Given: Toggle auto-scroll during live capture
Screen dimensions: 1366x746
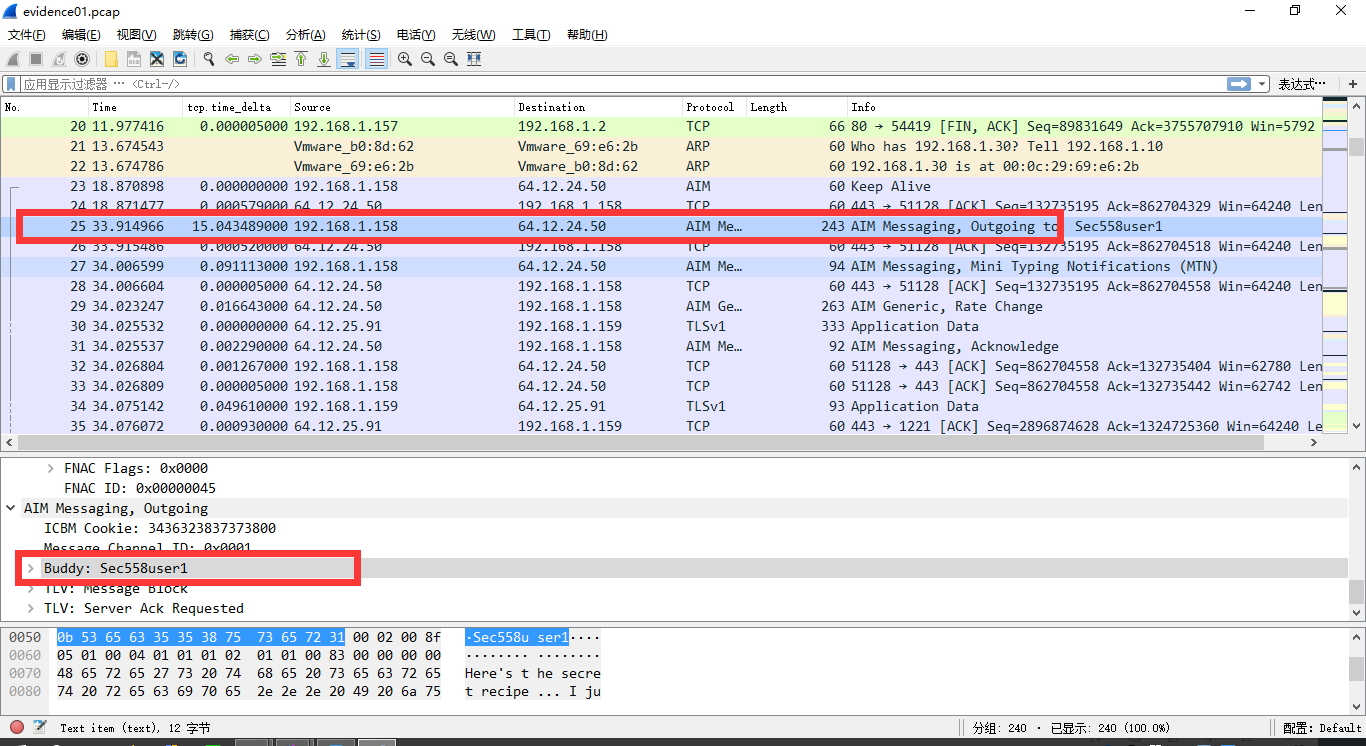Looking at the screenshot, I should 348,59.
